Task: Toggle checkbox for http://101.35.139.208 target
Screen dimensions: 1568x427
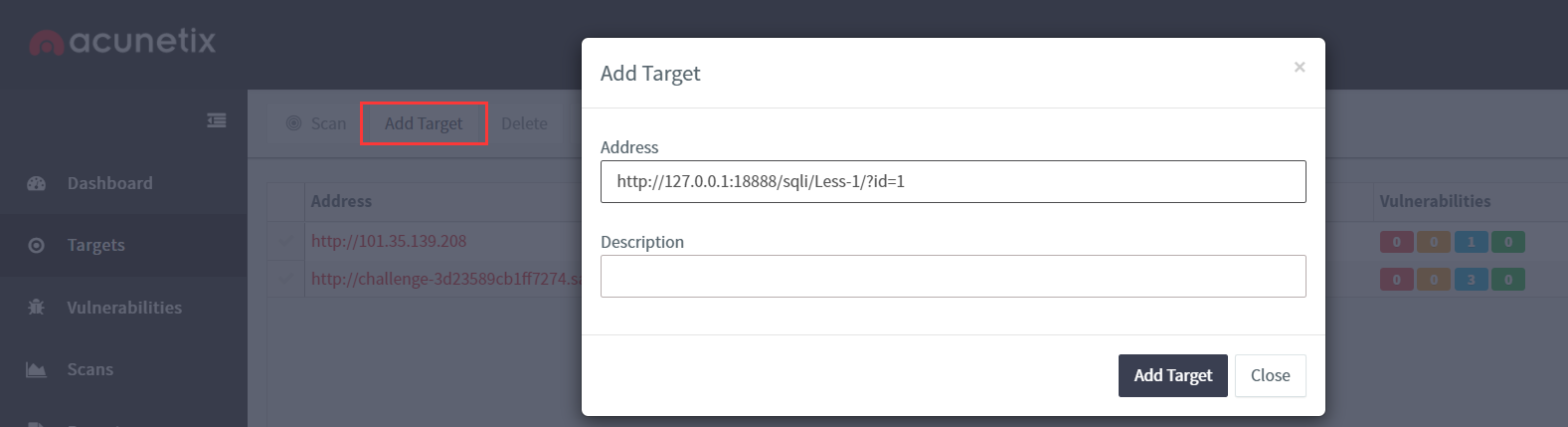Action: pyautogui.click(x=286, y=241)
